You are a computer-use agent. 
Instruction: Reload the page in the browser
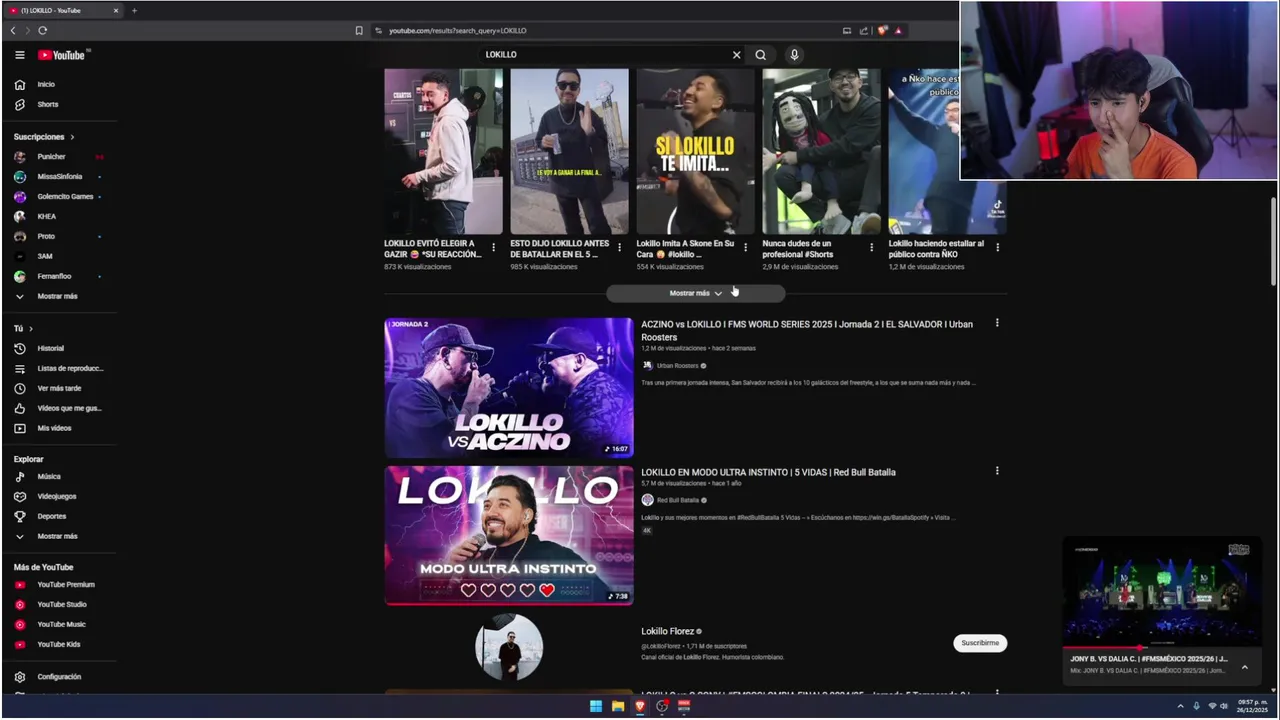pyautogui.click(x=42, y=30)
